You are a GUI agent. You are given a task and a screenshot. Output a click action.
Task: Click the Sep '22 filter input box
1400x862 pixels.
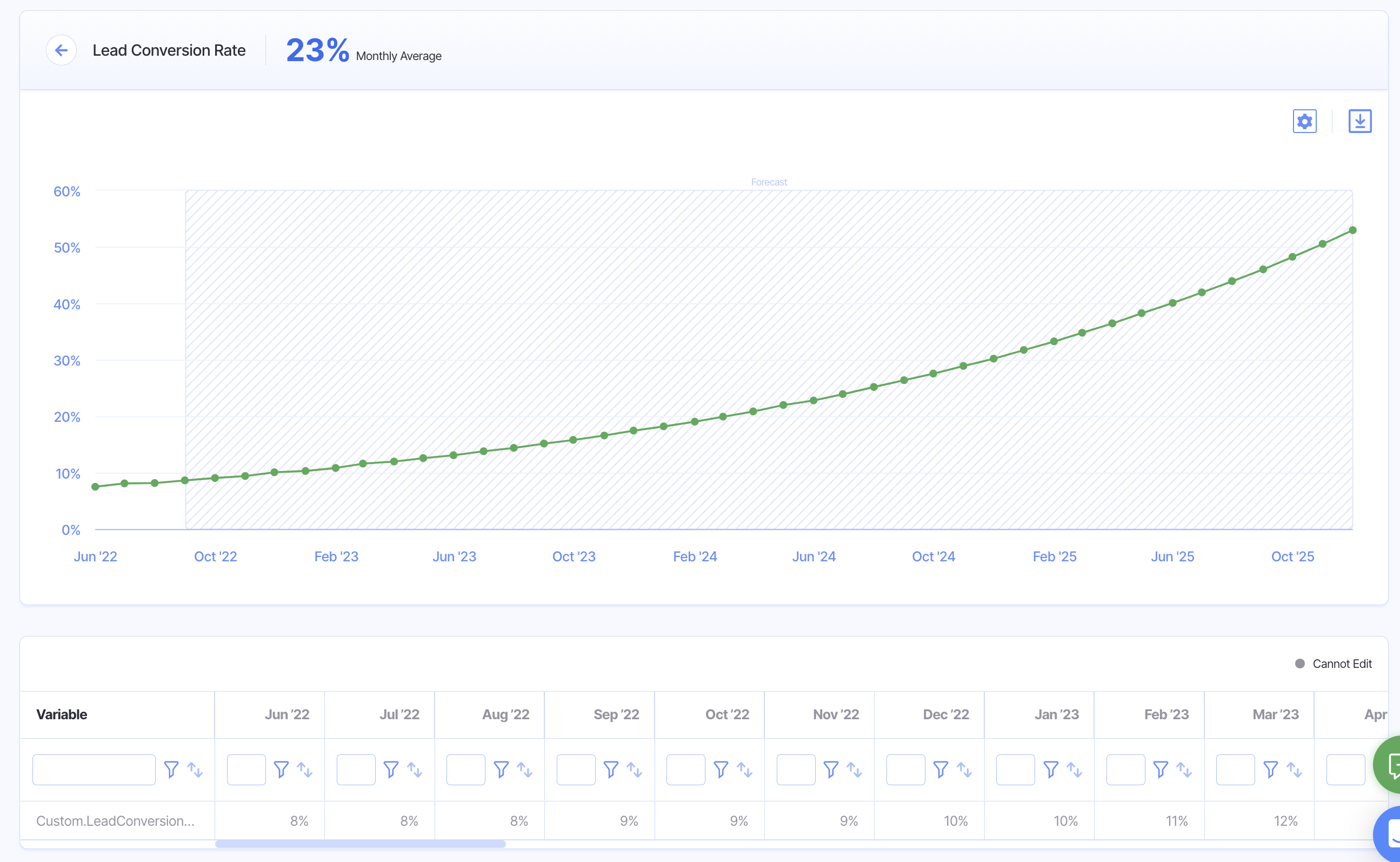click(x=576, y=770)
